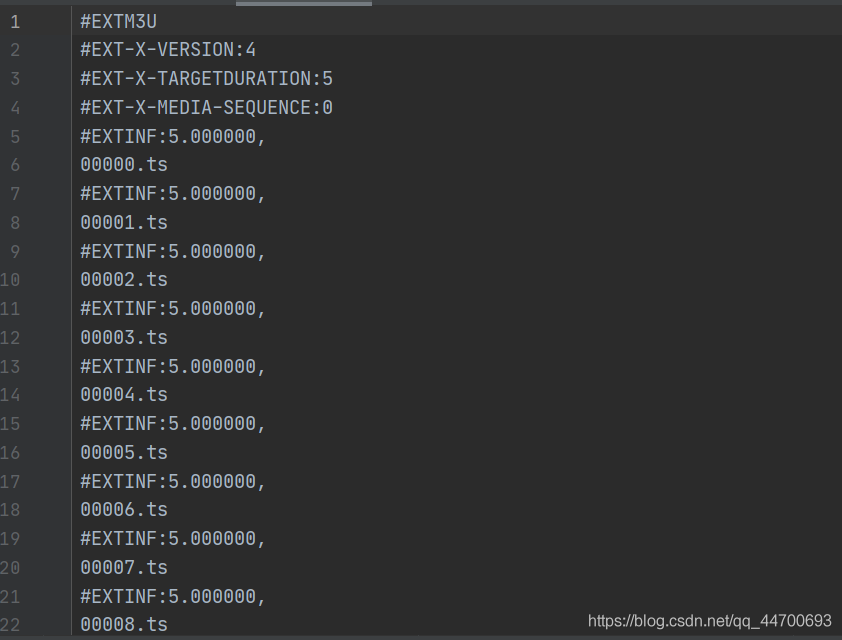Image resolution: width=842 pixels, height=640 pixels.
Task: Click the 00008.ts segment line
Action: [x=124, y=624]
